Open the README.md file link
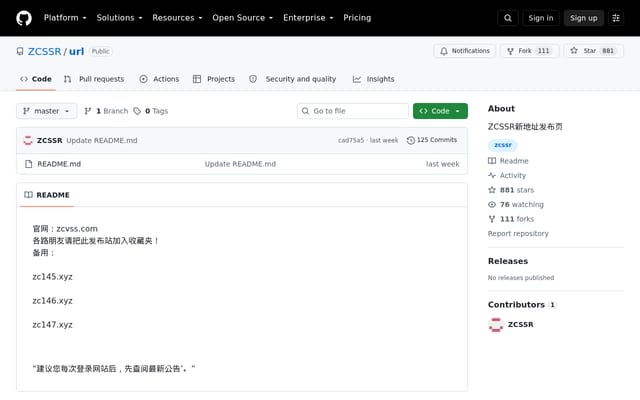 point(59,164)
